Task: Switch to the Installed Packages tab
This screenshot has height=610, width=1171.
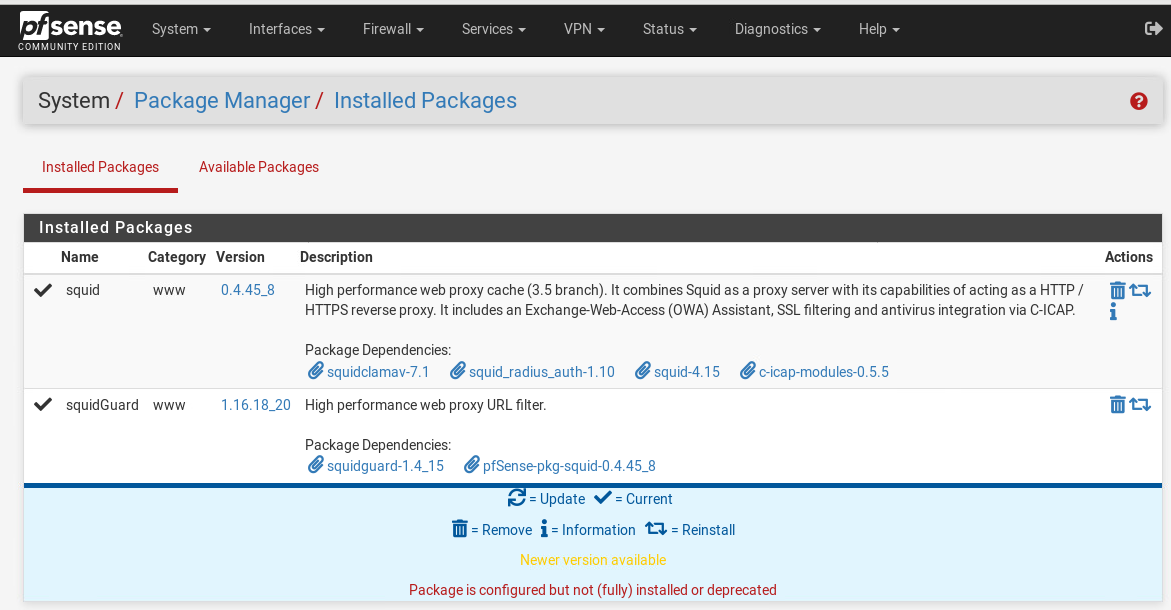Action: (100, 167)
